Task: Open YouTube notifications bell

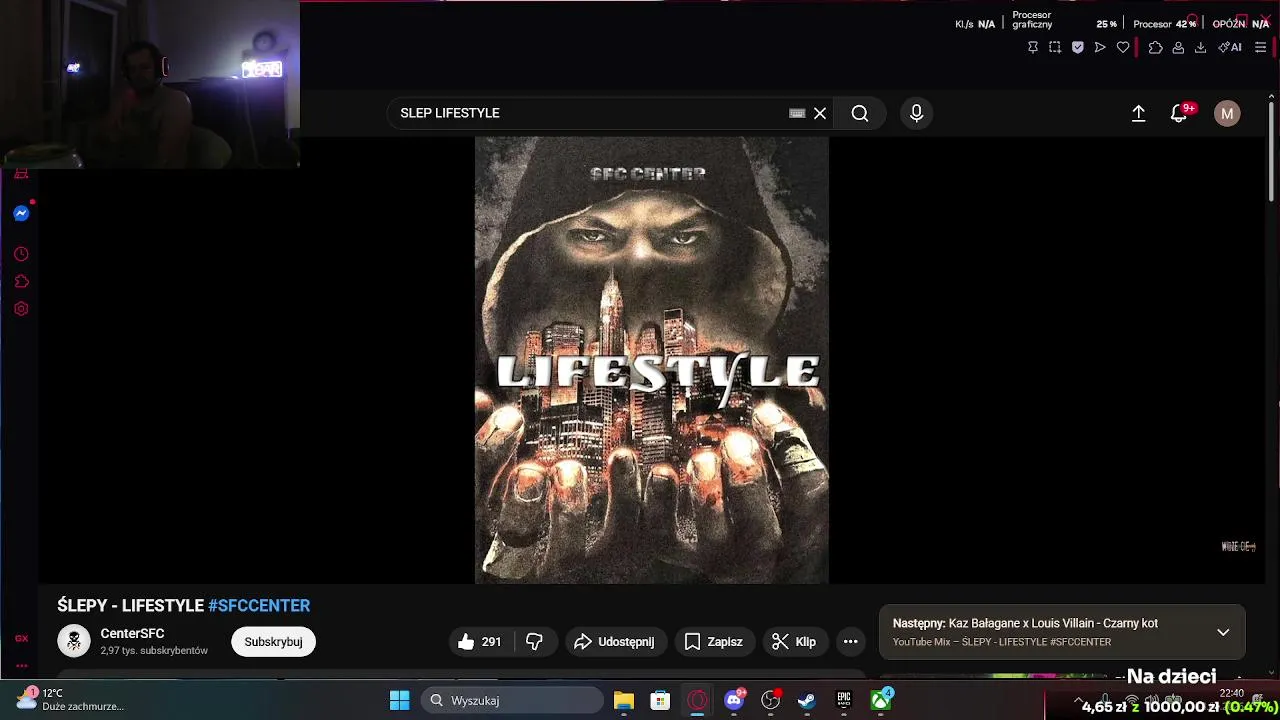Action: [x=1179, y=113]
